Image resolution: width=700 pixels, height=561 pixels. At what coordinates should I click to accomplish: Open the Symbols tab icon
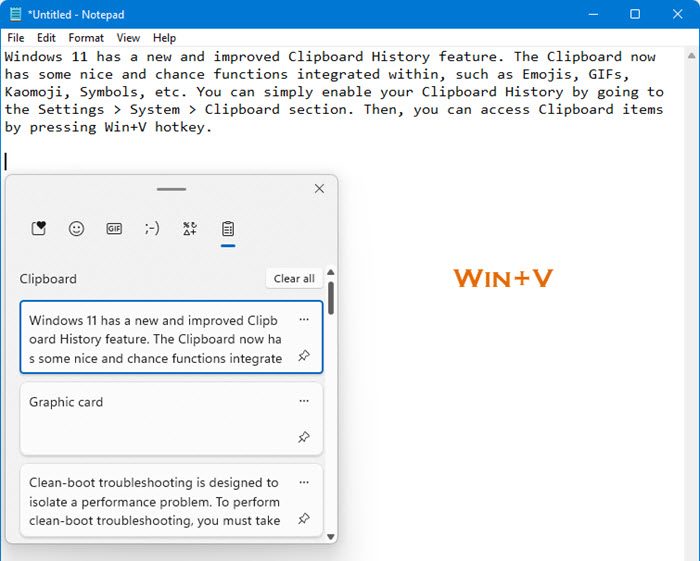190,229
